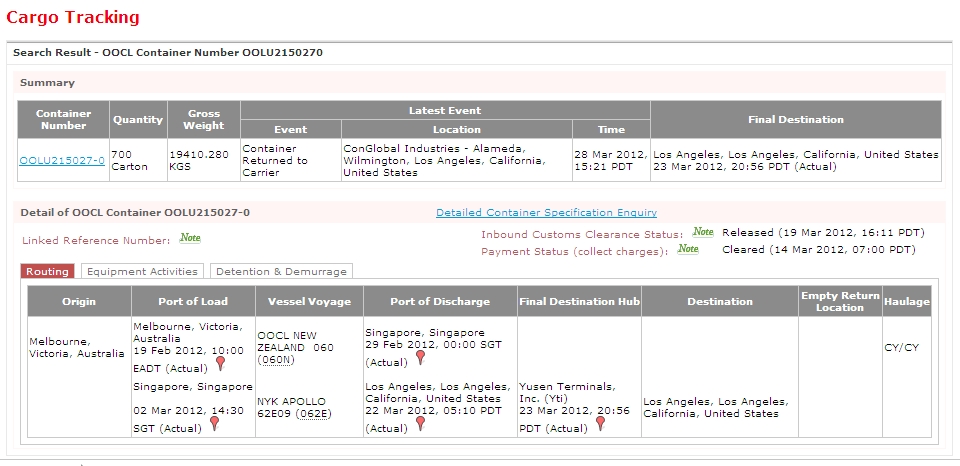
Task: Click the Cargo Tracking page heading
Action: point(73,17)
